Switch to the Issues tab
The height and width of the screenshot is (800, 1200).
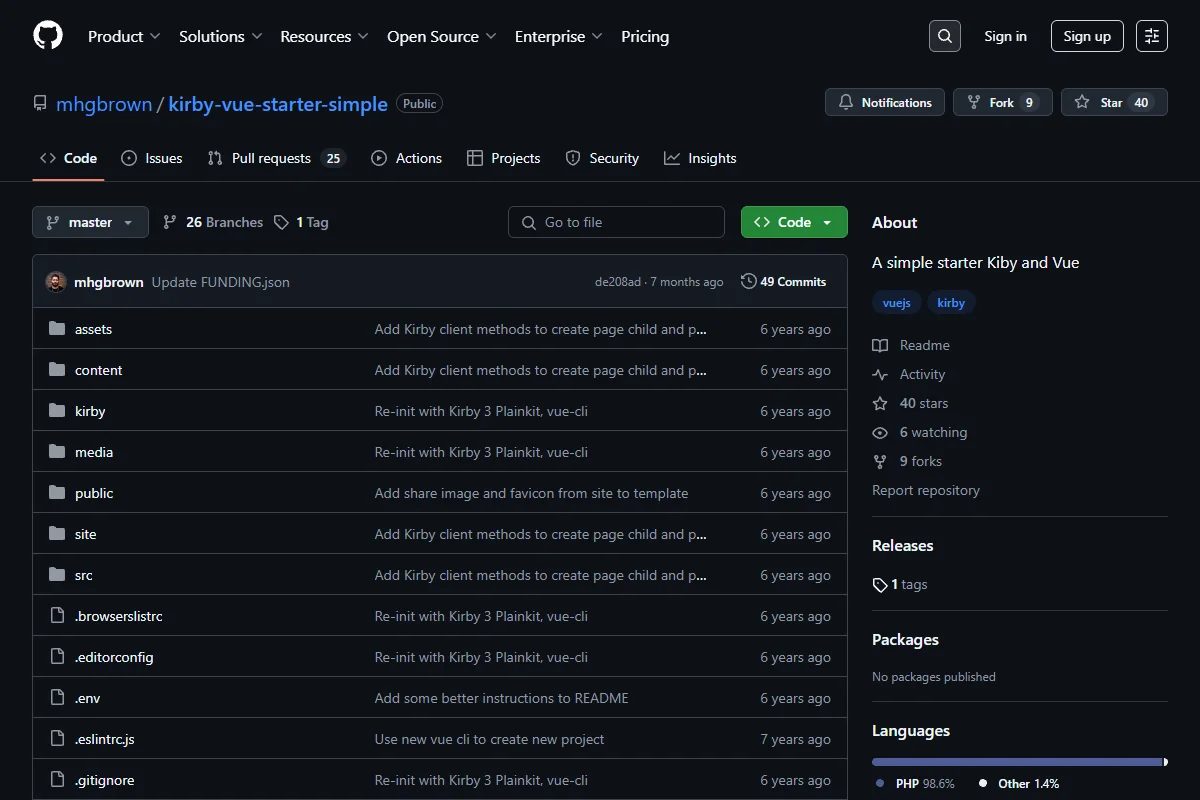[152, 158]
